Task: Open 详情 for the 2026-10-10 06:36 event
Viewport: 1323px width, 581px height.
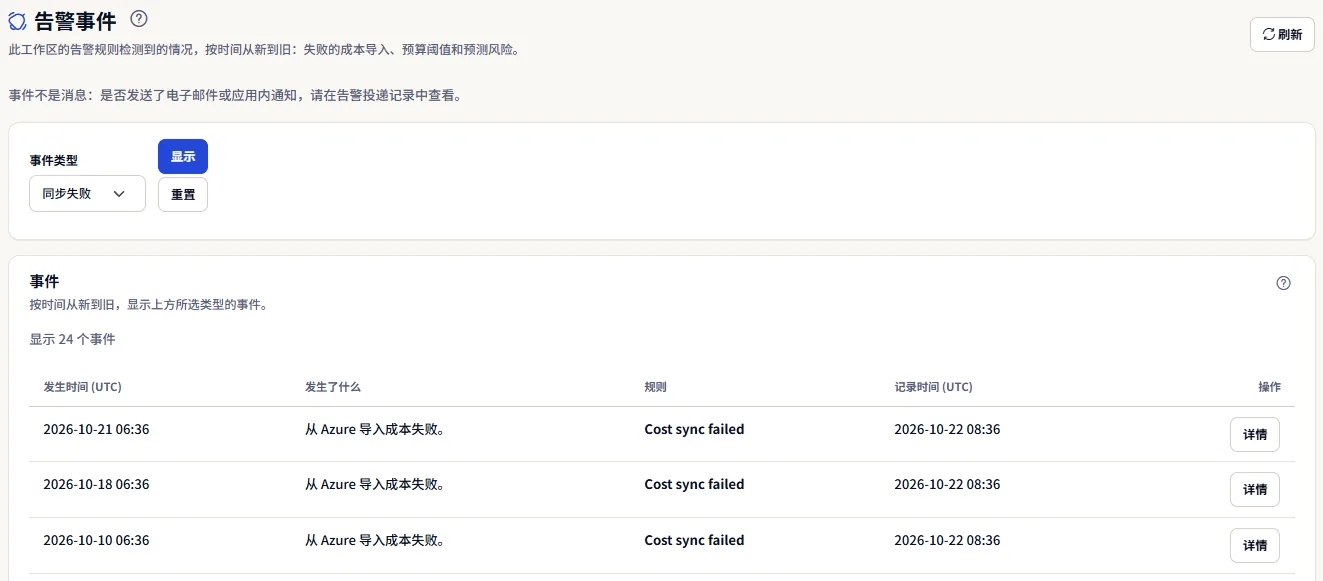Action: pyautogui.click(x=1255, y=546)
